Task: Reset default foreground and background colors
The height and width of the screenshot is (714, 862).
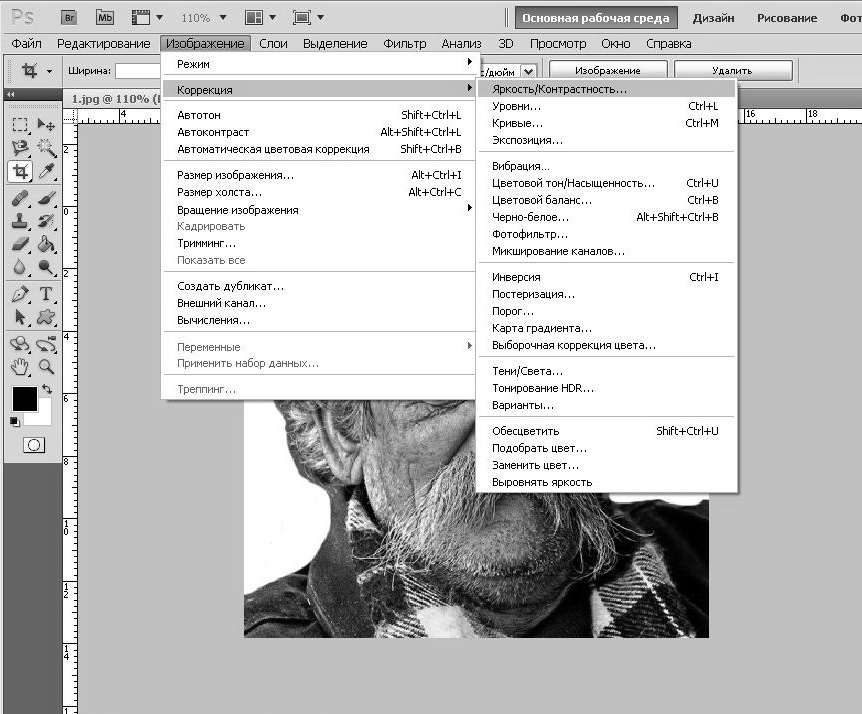Action: (x=15, y=422)
